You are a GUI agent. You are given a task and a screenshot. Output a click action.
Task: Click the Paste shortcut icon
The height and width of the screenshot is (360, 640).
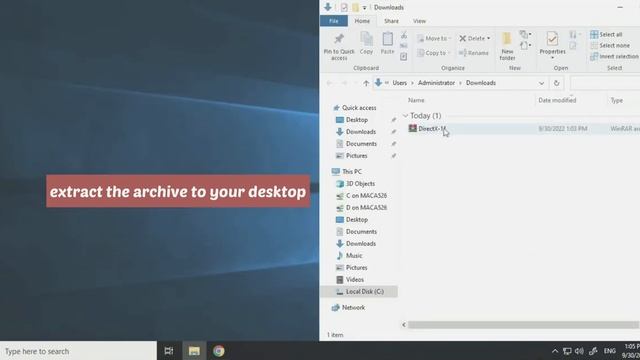coord(404,56)
